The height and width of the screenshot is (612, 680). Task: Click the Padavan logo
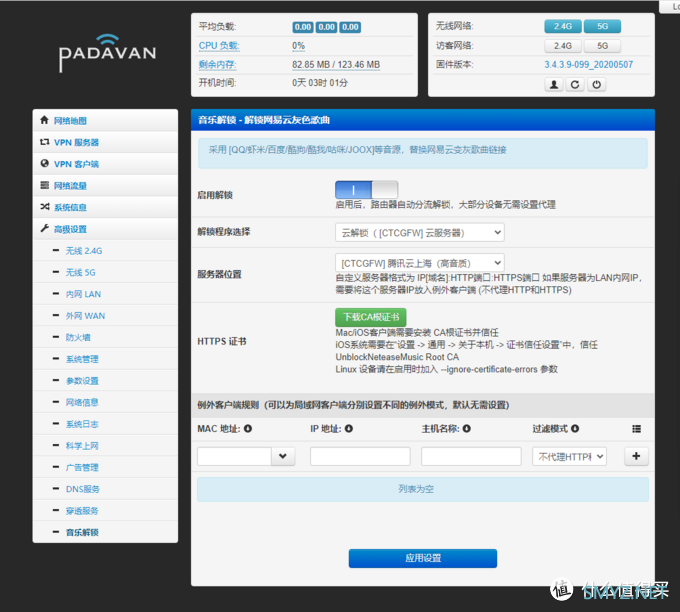point(107,53)
